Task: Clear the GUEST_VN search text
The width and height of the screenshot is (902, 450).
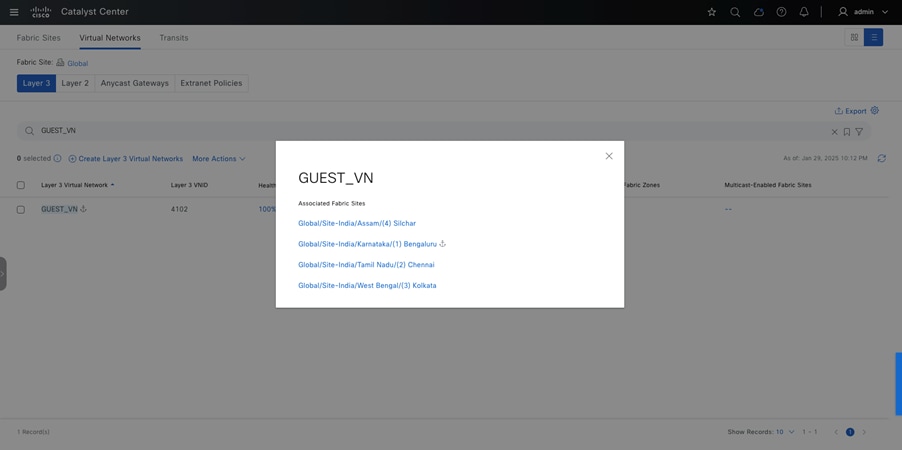Action: click(835, 132)
